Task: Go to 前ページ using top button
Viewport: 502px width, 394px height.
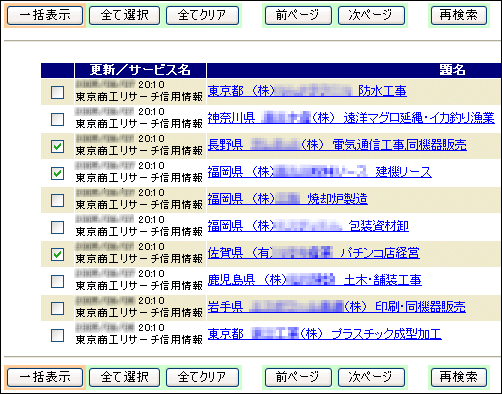Action: [x=298, y=15]
